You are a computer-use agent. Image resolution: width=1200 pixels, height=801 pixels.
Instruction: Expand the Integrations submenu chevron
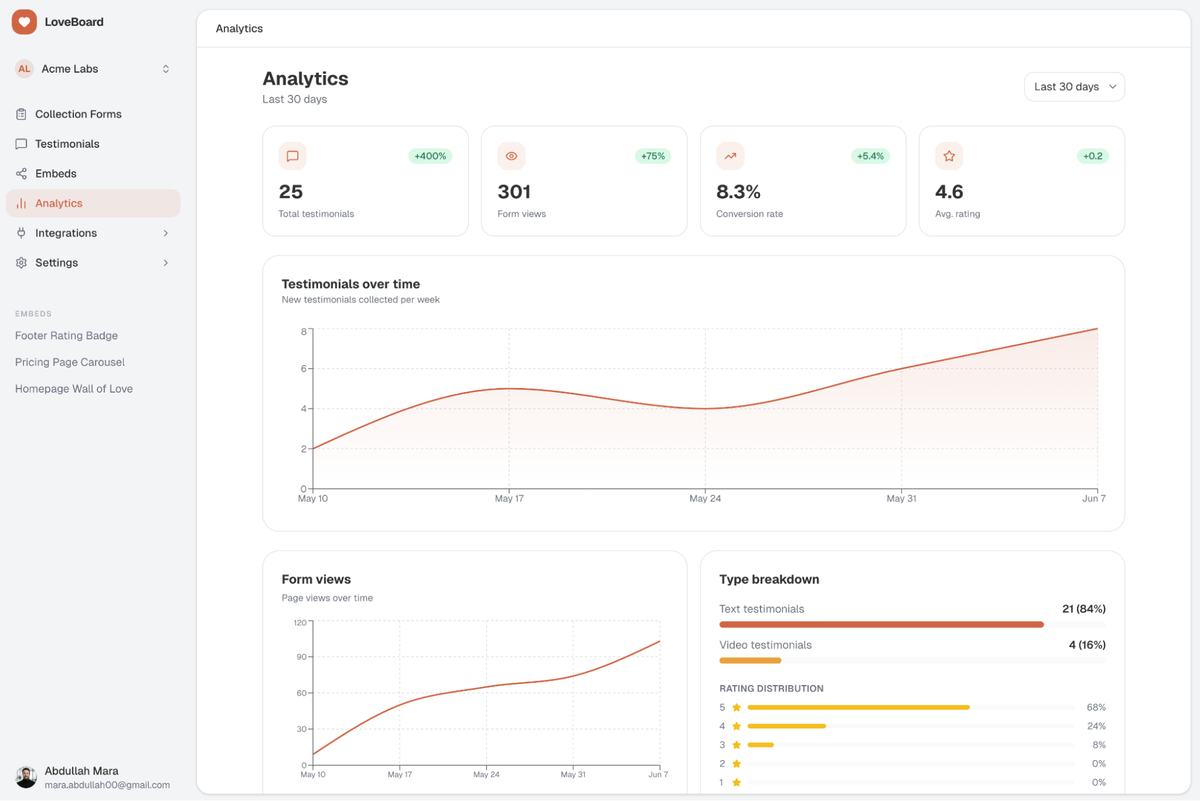tap(166, 233)
